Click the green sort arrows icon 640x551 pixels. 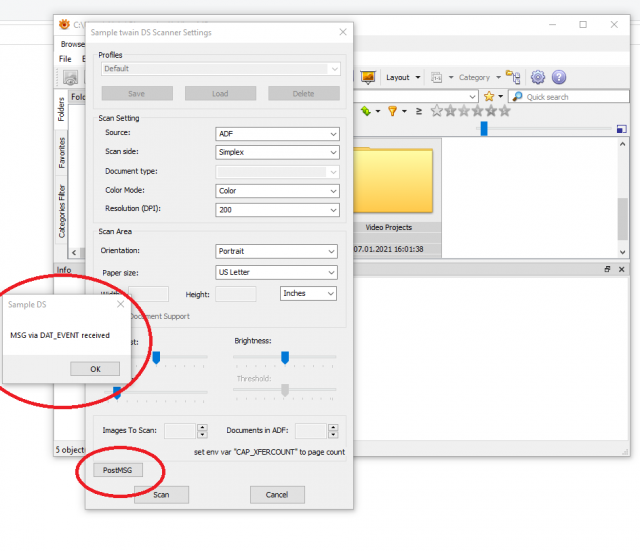point(366,111)
